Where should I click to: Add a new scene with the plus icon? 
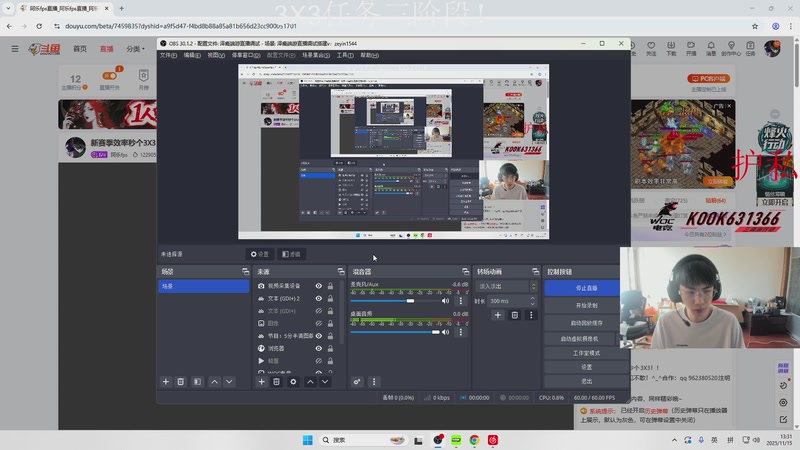pyautogui.click(x=165, y=382)
